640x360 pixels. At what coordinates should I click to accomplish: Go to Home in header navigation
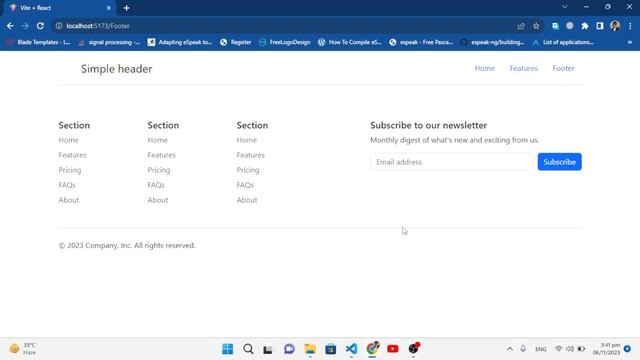(484, 68)
